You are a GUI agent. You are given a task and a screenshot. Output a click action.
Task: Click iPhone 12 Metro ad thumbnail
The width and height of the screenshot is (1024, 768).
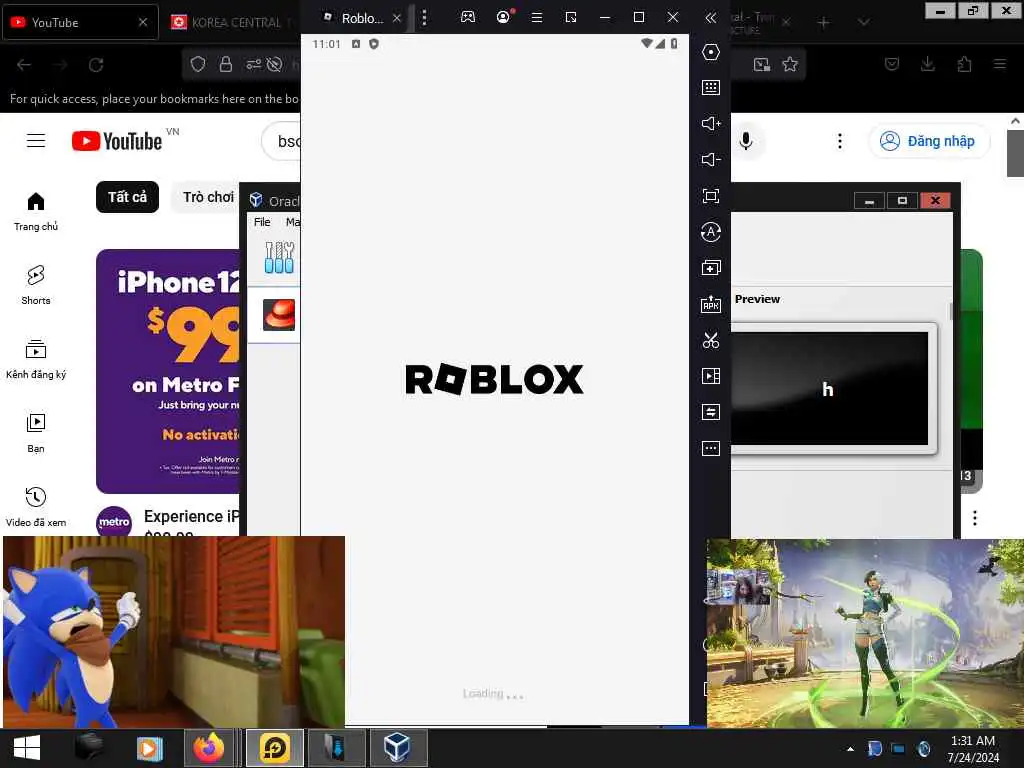tap(168, 371)
